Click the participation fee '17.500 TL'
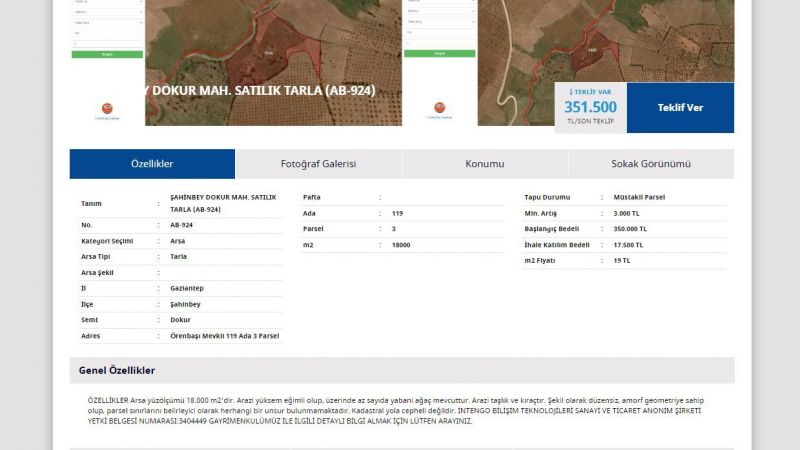 coord(628,245)
